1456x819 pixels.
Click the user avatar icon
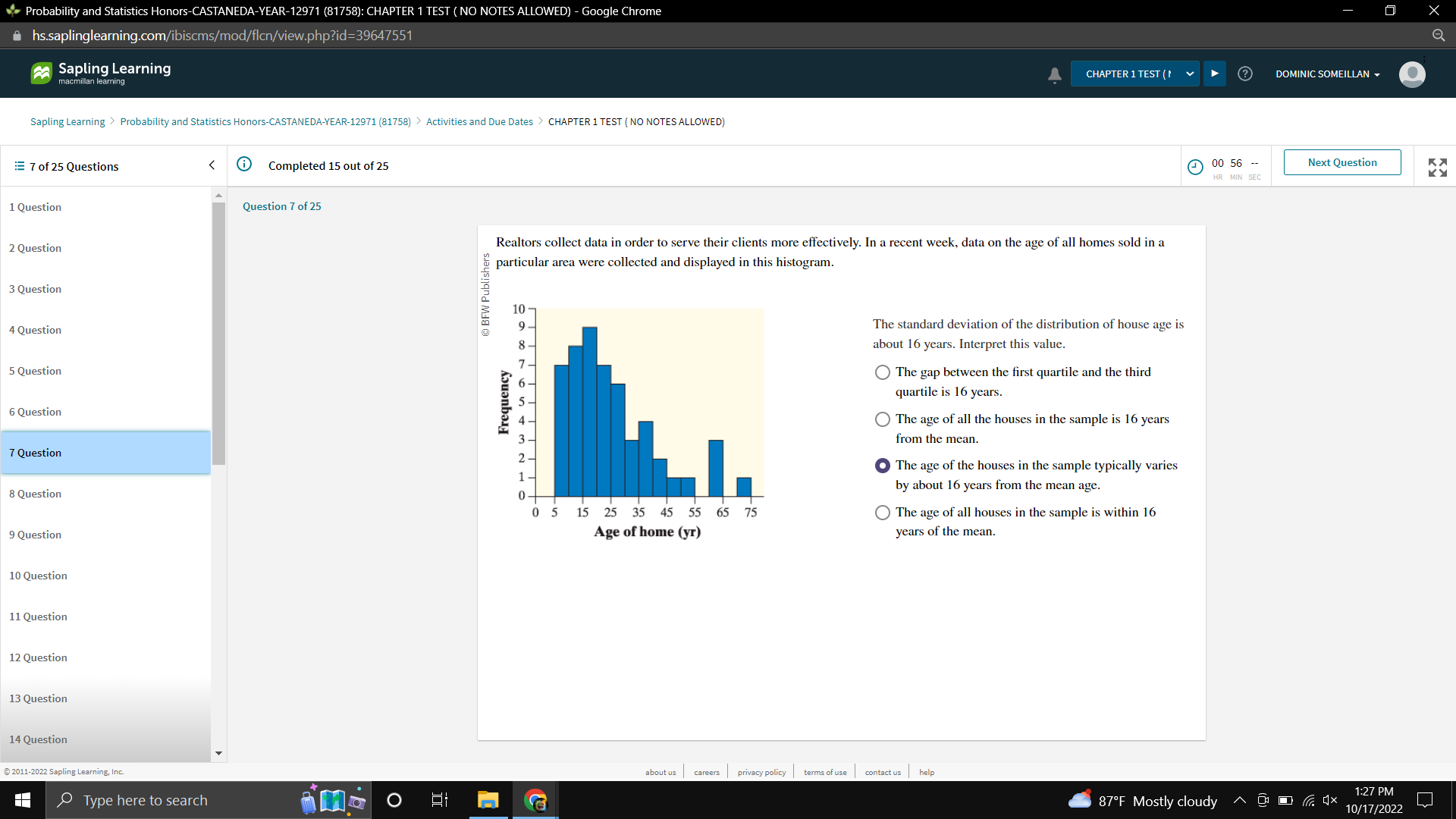(1412, 74)
